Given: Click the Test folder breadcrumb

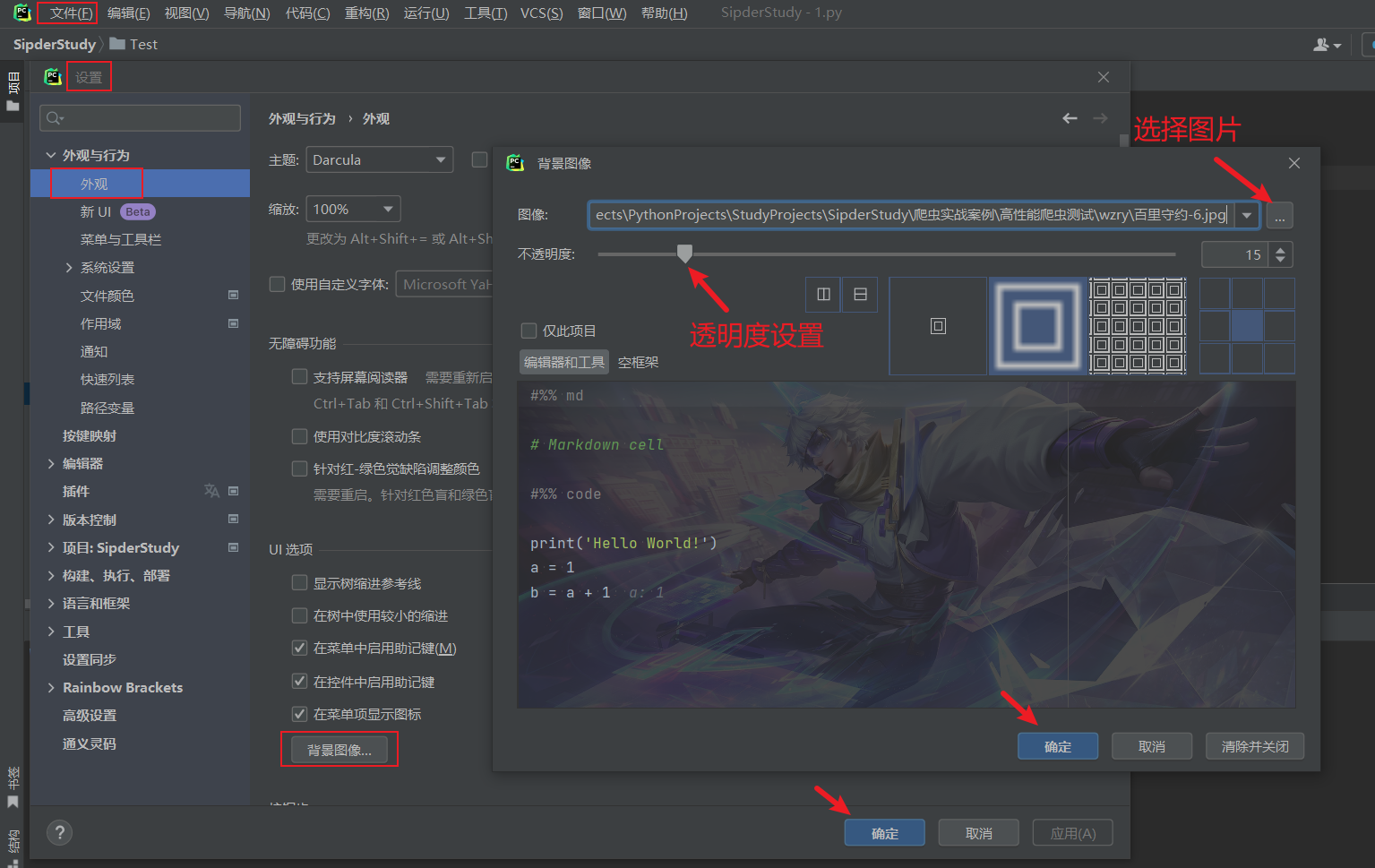Looking at the screenshot, I should coord(133,44).
